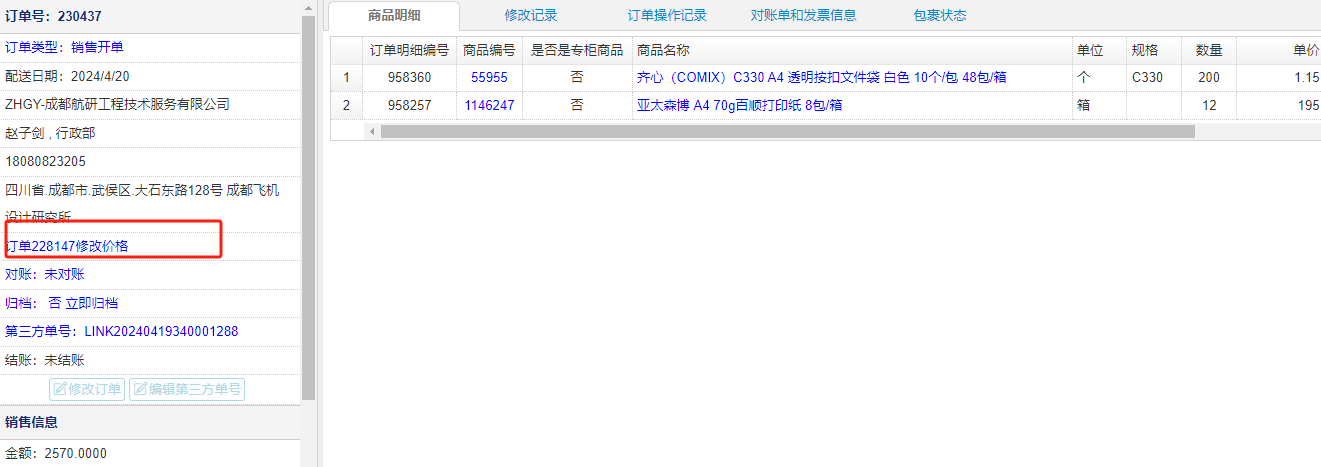Click 对账: 未对账 status
The height and width of the screenshot is (467, 1321).
pyautogui.click(x=45, y=274)
